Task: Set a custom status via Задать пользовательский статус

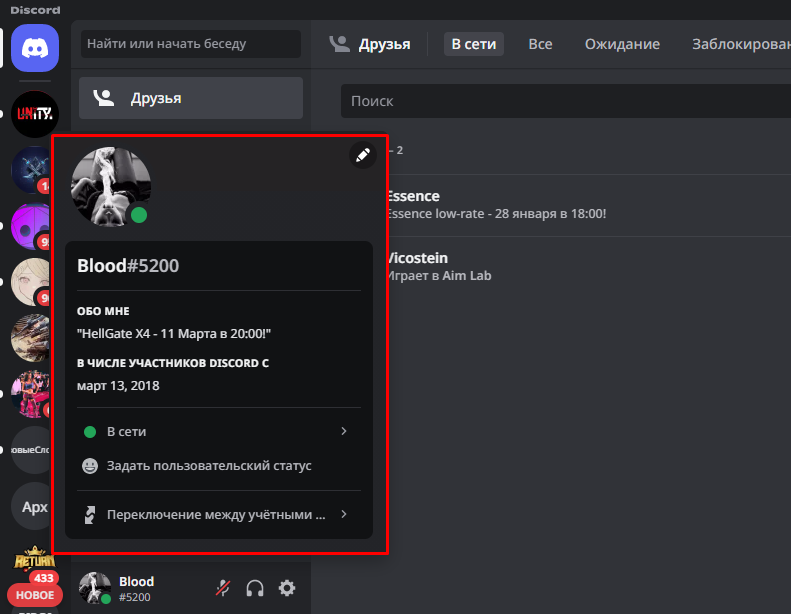Action: (x=218, y=466)
